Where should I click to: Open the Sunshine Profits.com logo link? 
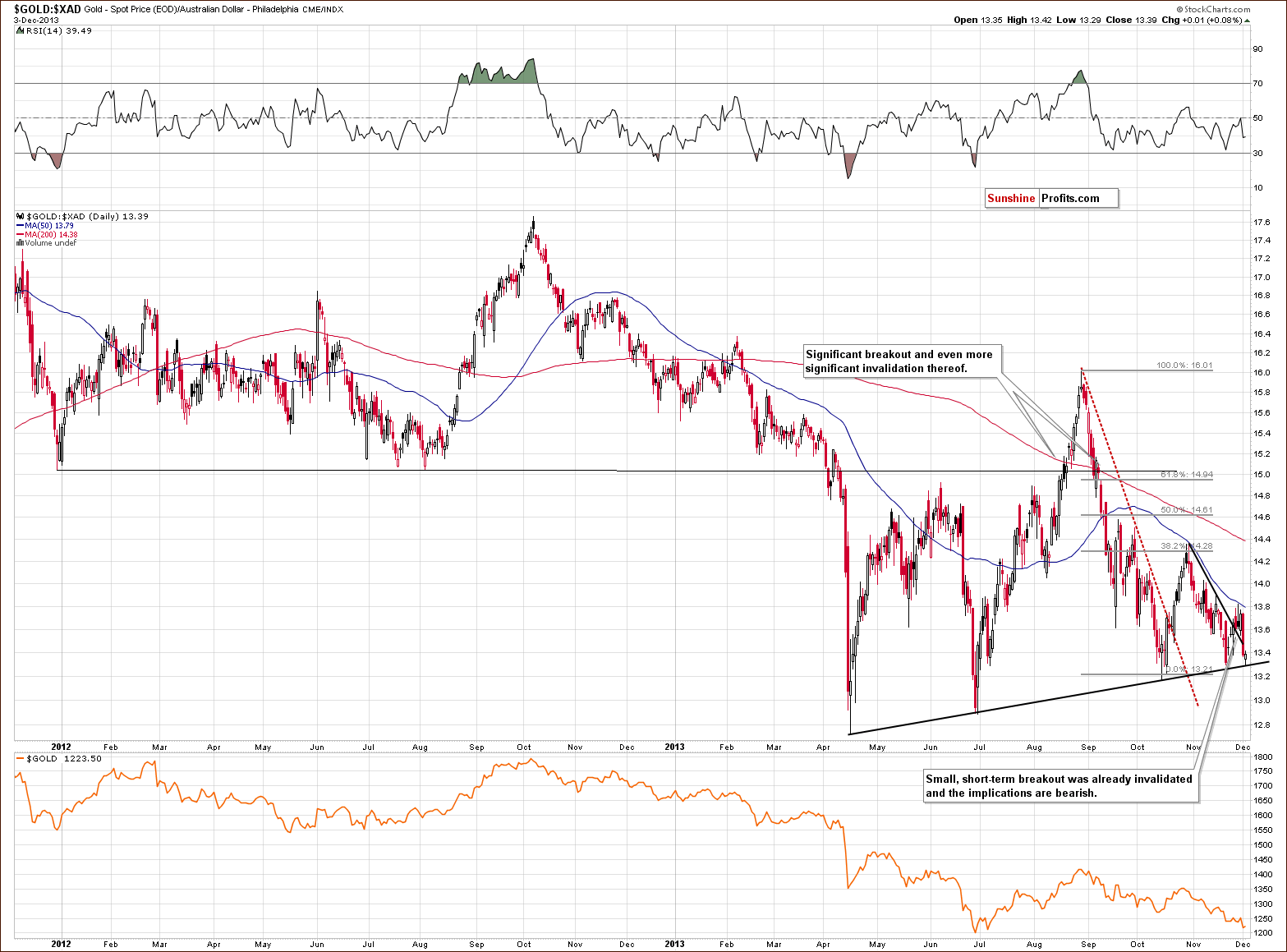1052,198
